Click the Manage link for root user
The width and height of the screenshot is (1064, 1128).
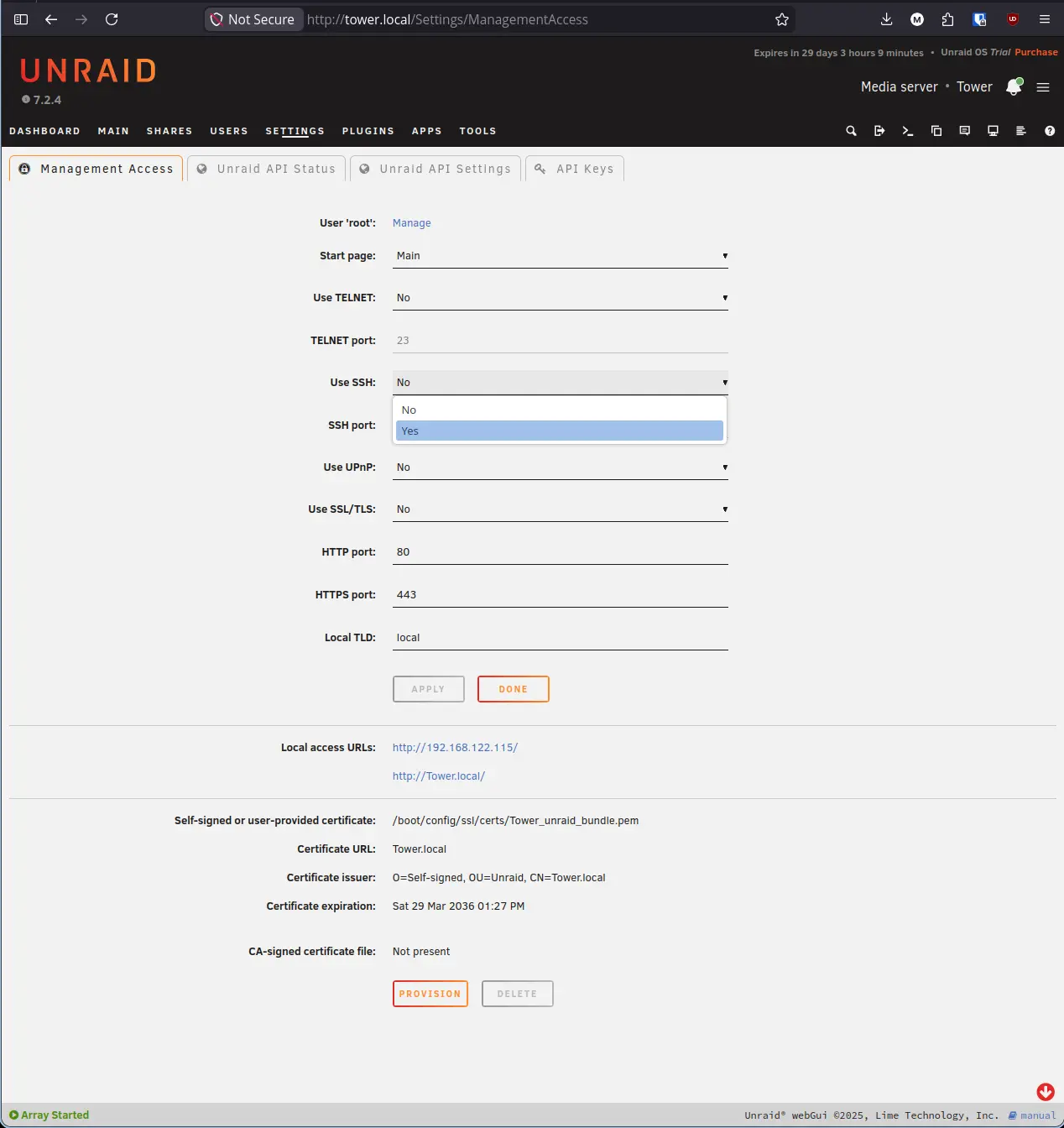tap(412, 223)
